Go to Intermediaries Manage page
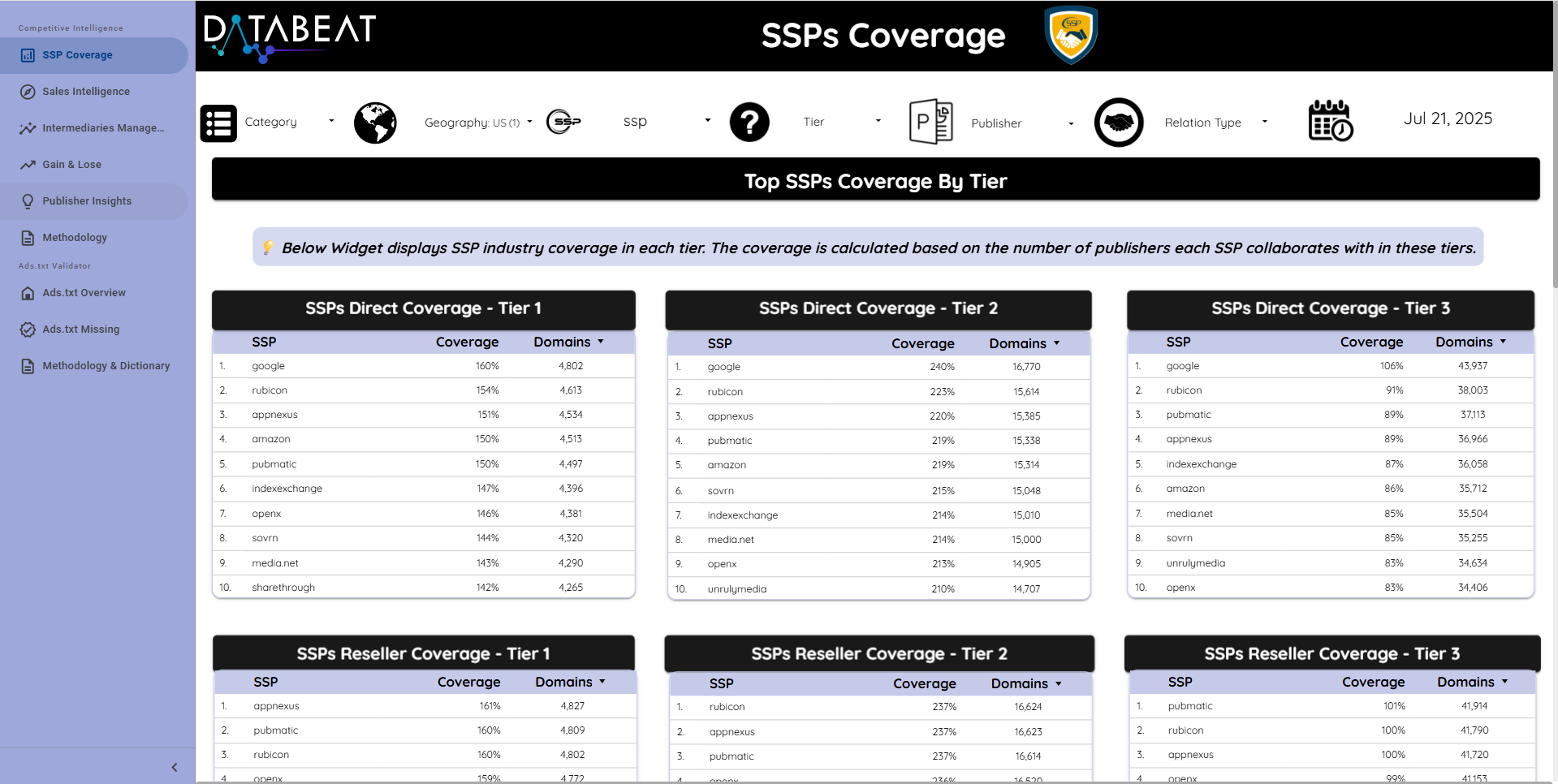 click(x=94, y=128)
